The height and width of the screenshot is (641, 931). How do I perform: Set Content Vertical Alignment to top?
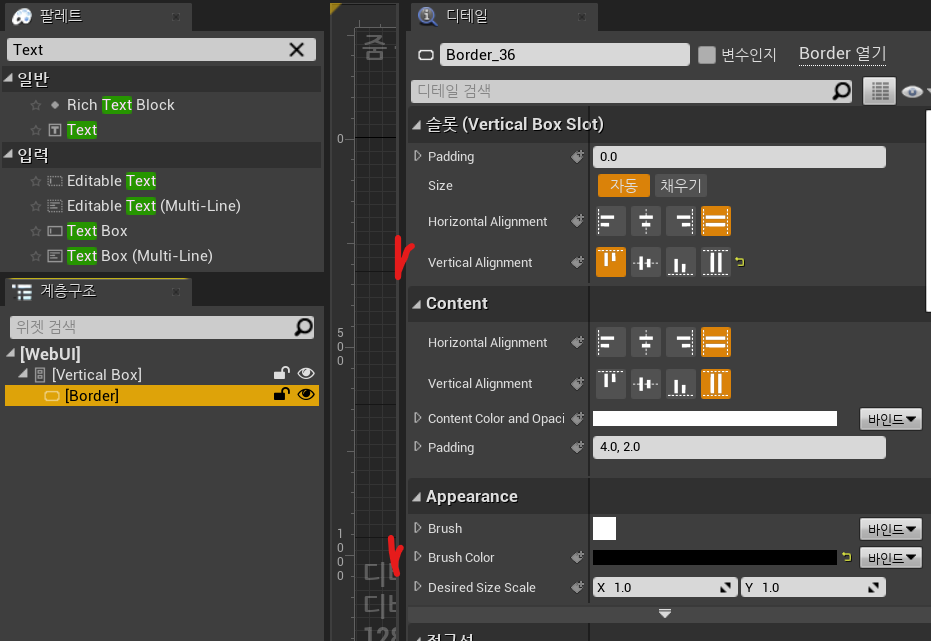611,384
